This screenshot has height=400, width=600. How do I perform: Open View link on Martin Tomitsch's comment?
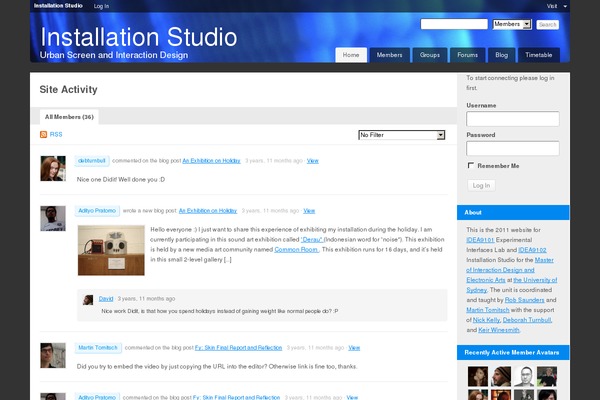354,348
